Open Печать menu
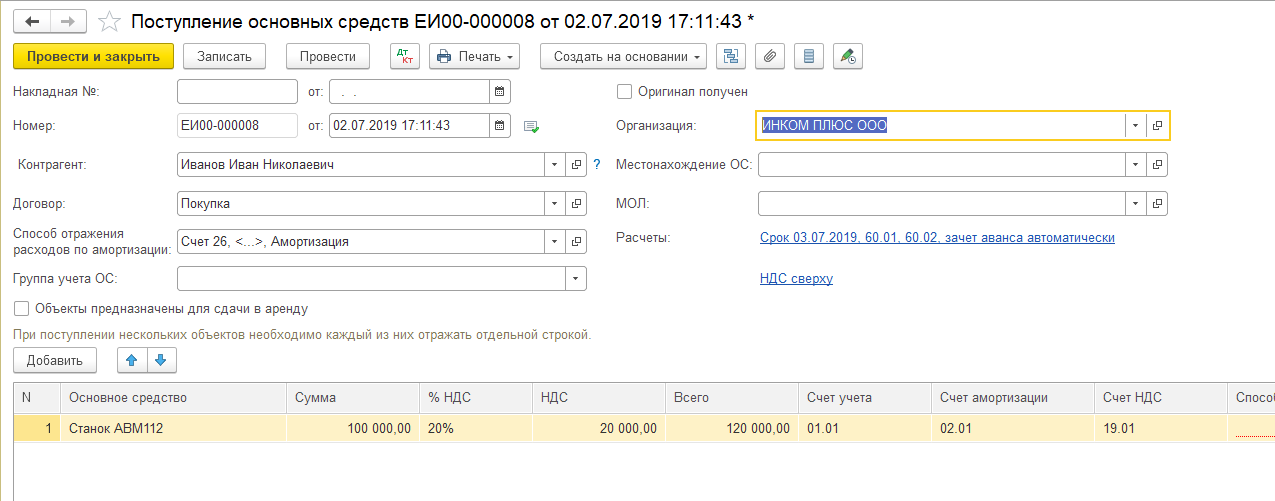 (x=475, y=56)
